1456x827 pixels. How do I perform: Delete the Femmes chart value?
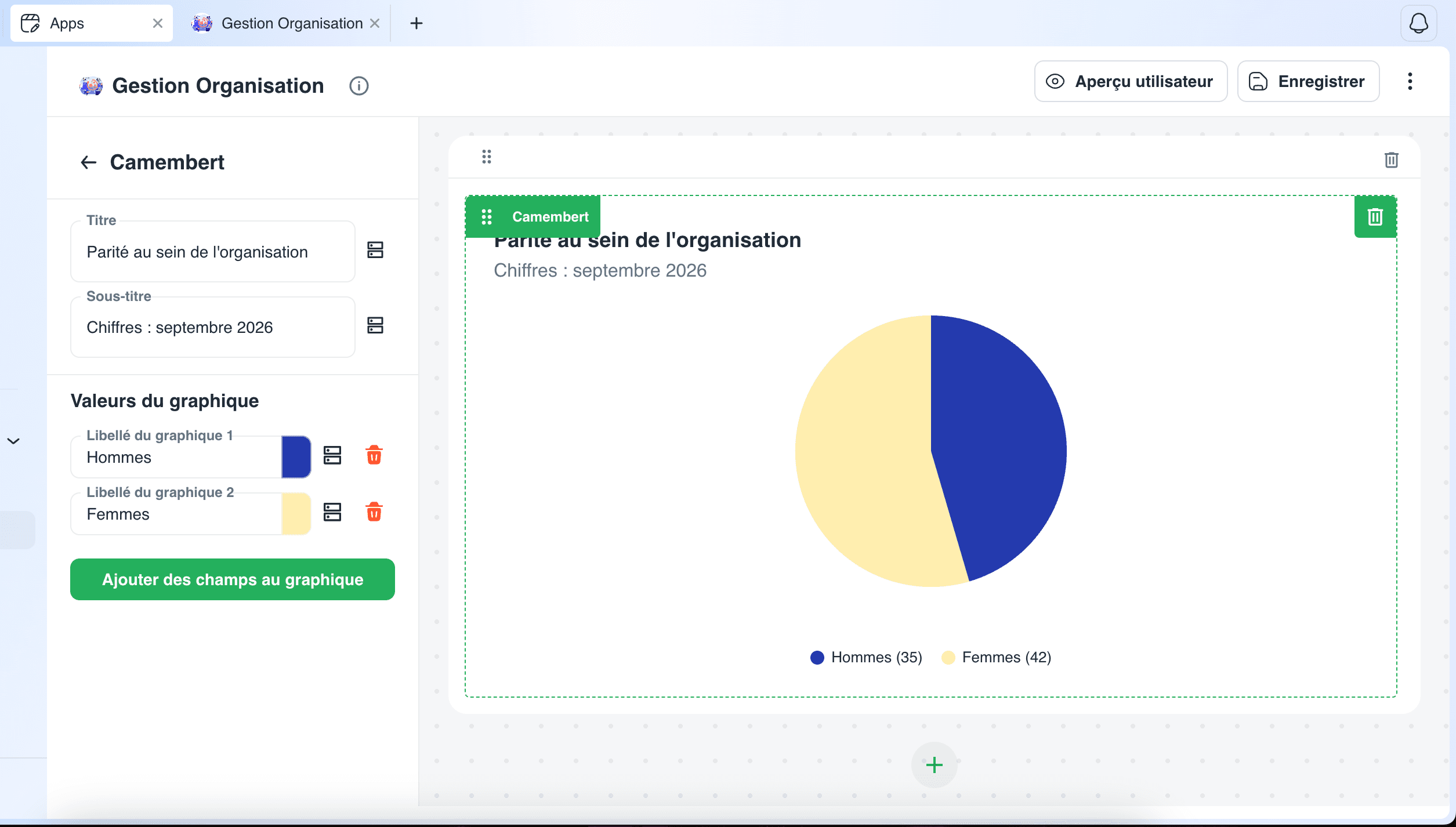point(374,512)
